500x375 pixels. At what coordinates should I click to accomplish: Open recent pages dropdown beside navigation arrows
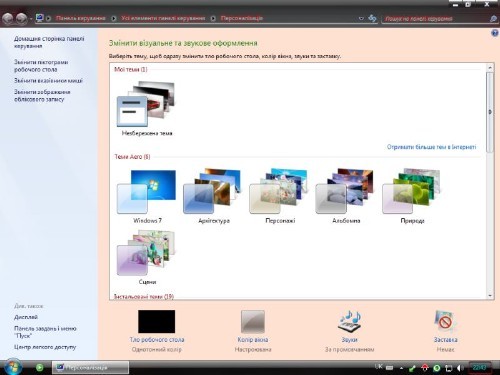point(31,19)
